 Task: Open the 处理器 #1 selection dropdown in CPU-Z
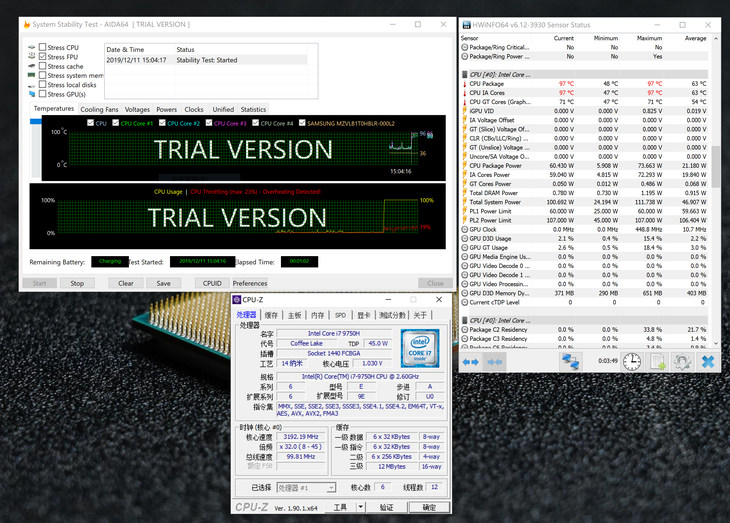(306, 488)
